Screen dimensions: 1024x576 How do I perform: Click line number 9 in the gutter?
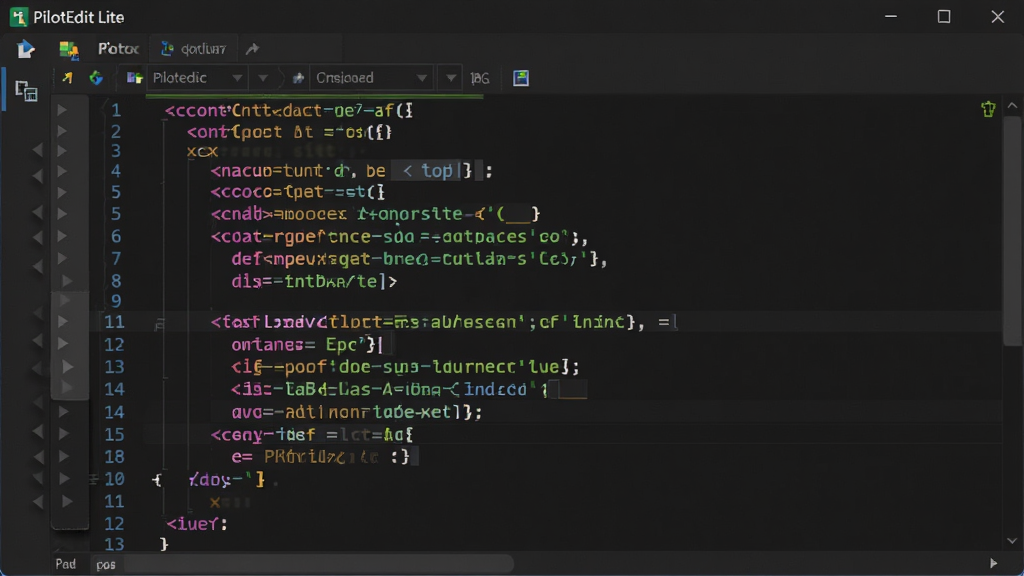[116, 301]
